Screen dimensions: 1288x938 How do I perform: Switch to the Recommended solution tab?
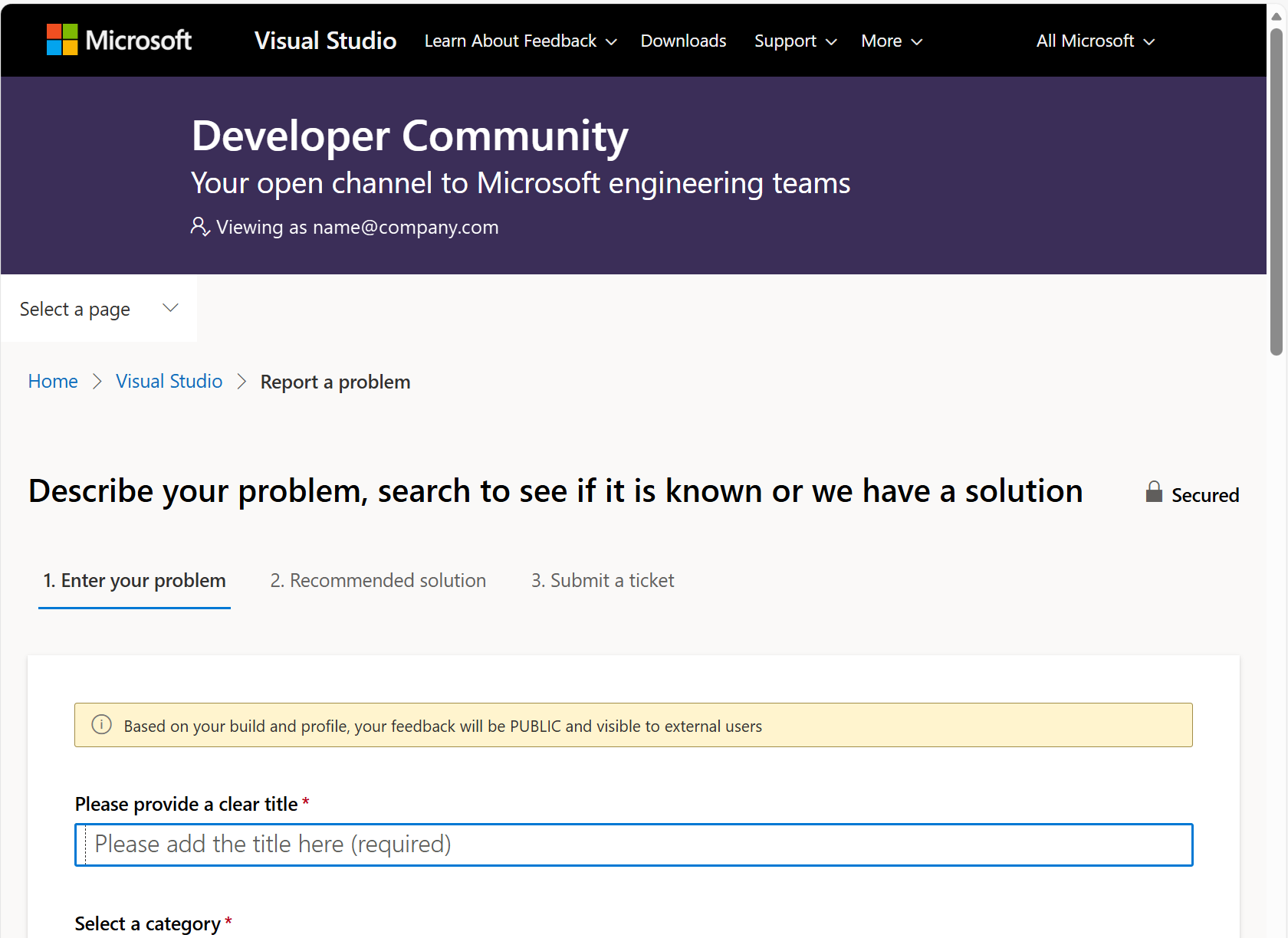pos(378,580)
